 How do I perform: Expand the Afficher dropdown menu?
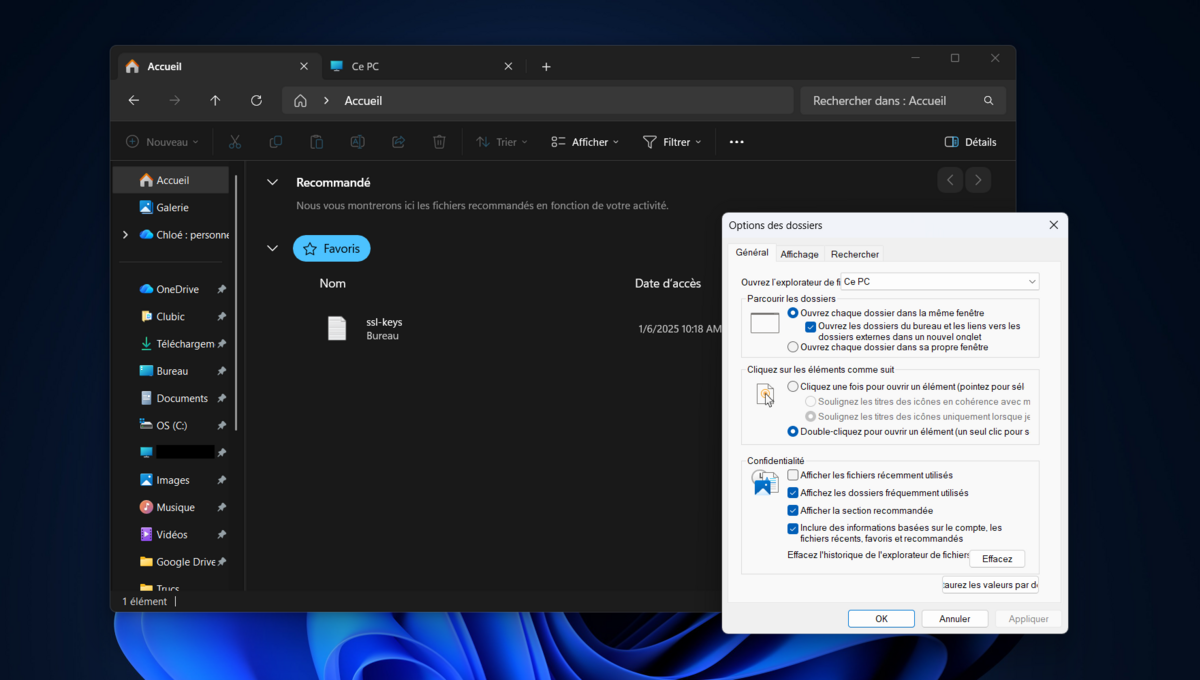point(585,142)
